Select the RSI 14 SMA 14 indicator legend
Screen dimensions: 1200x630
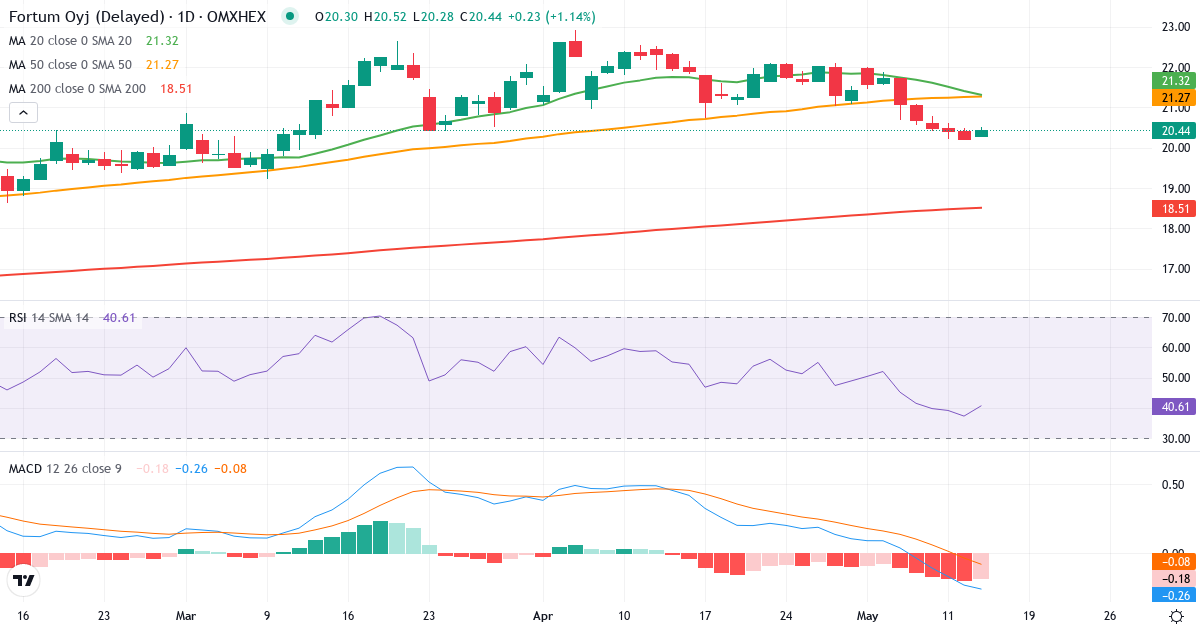pyautogui.click(x=49, y=318)
